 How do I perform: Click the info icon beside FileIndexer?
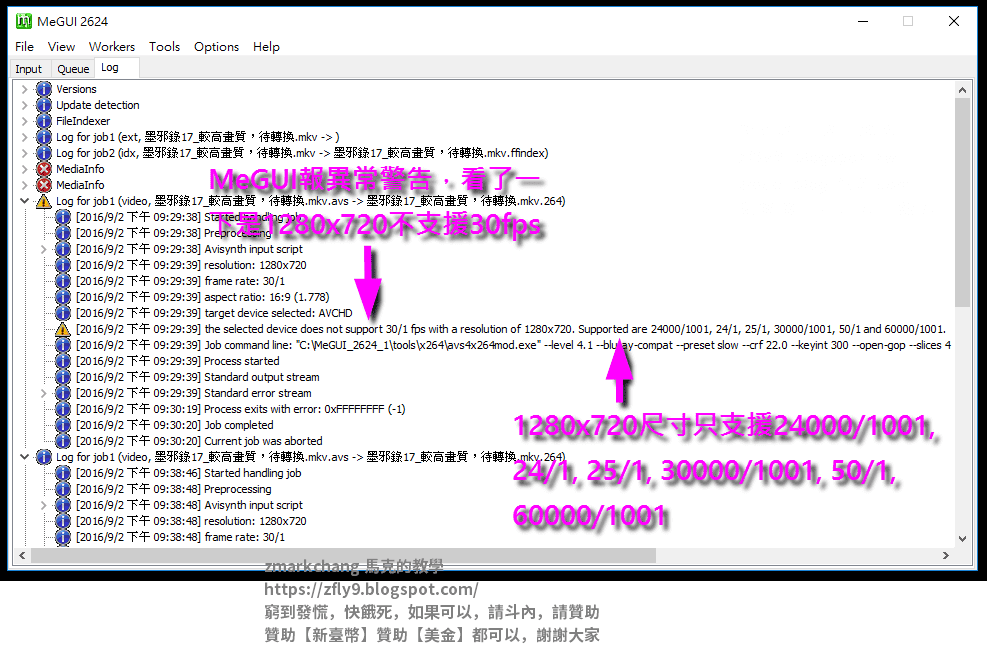[x=43, y=121]
